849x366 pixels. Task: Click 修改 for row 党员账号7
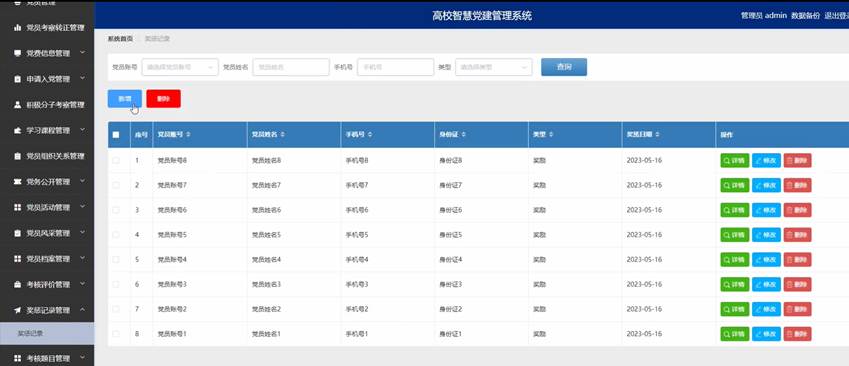(766, 185)
